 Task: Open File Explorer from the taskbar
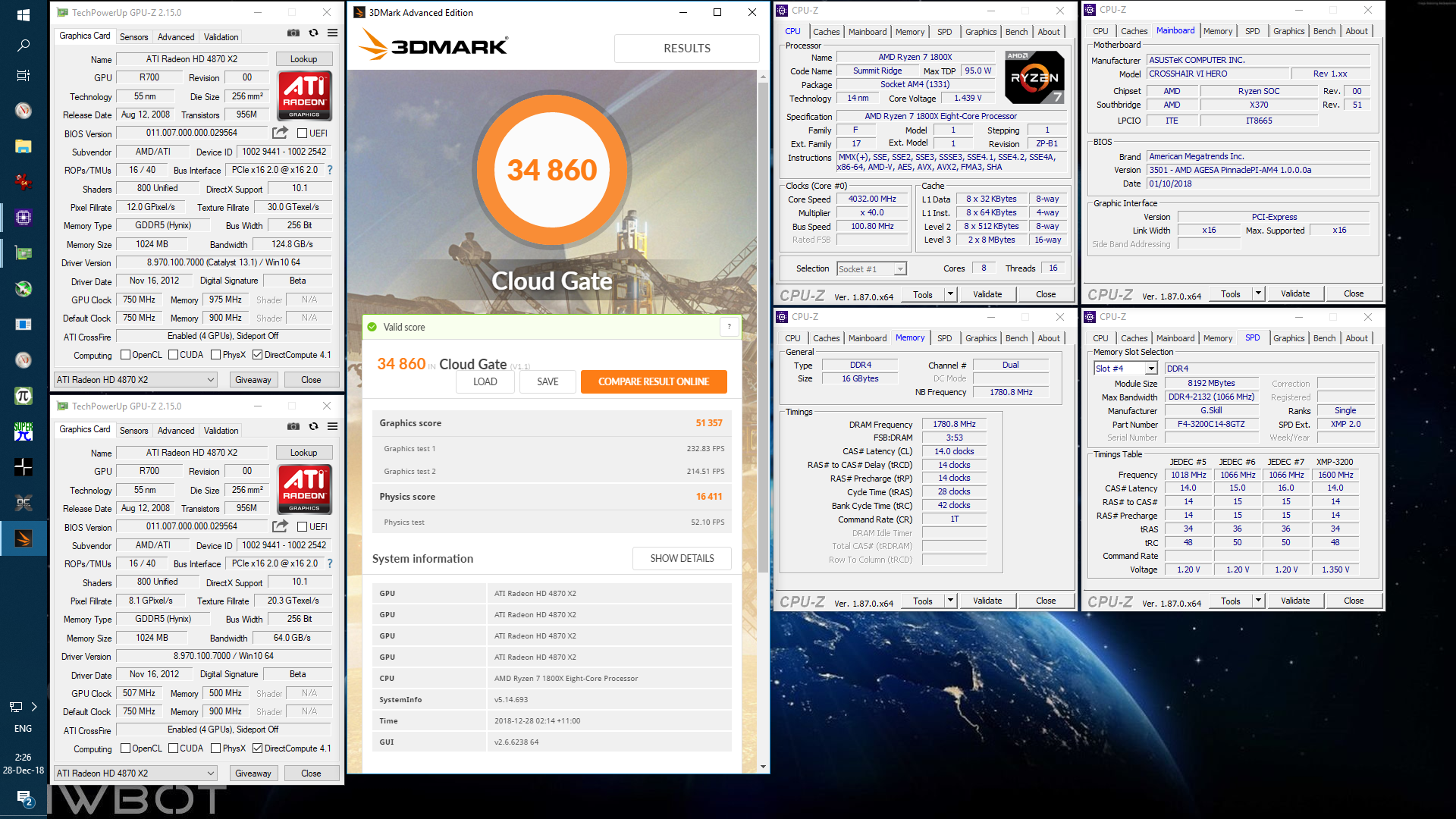[24, 146]
